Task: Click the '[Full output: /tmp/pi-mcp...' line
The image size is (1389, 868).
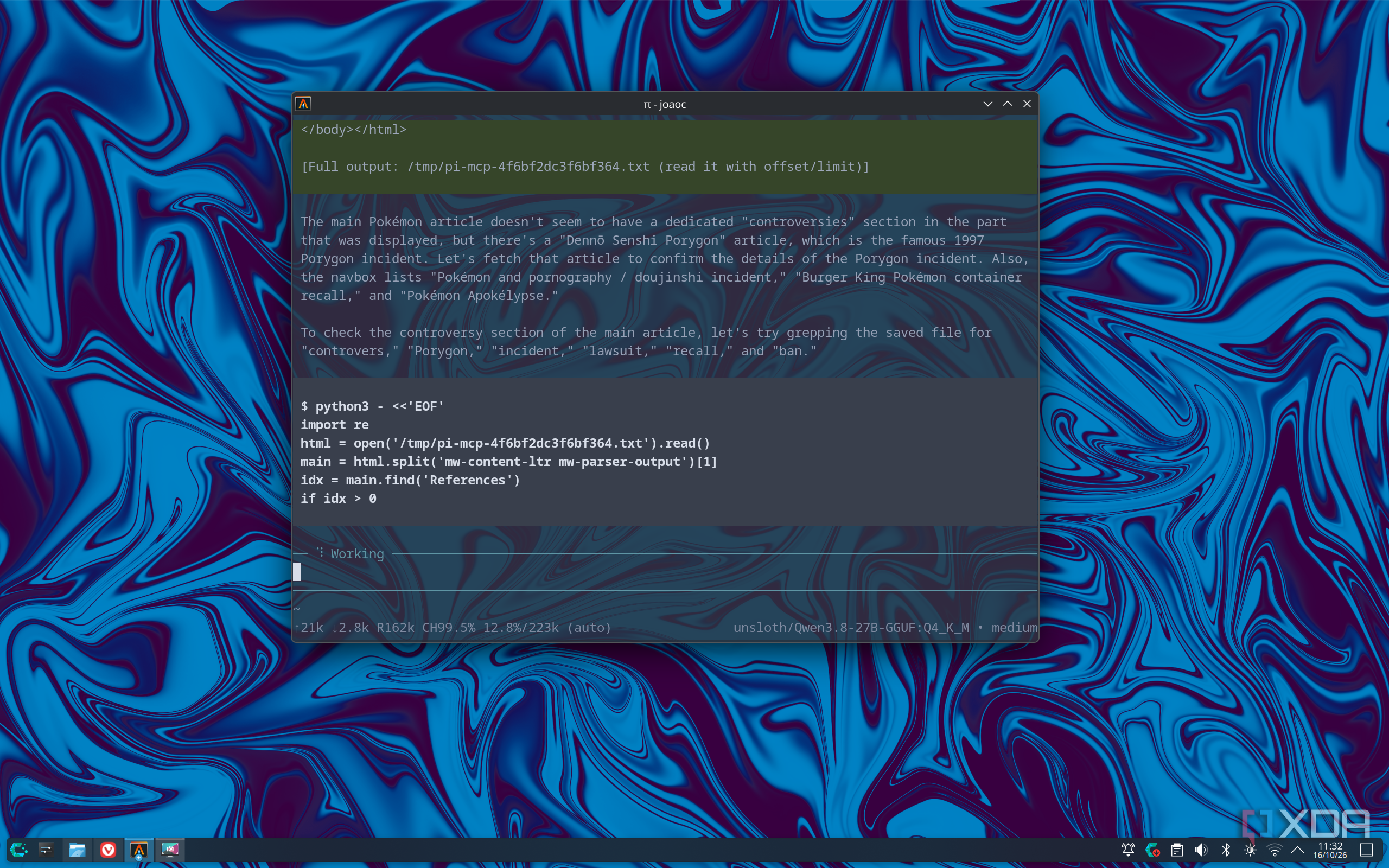Action: point(585,167)
